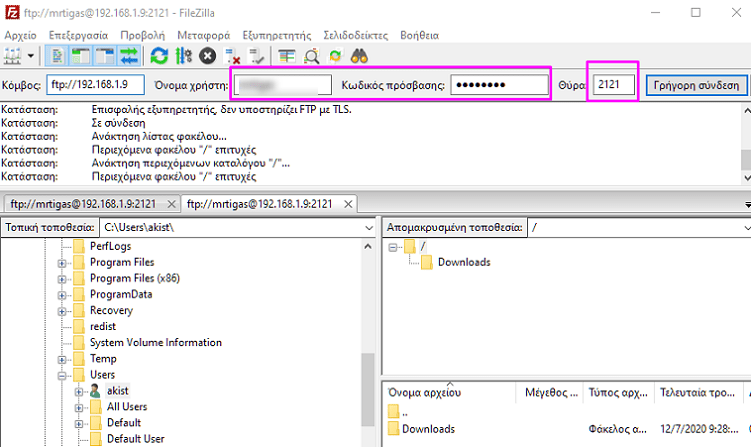Click the Γρήγορη σύνδεση quickconnect button
751x447 pixels.
pyautogui.click(x=696, y=85)
